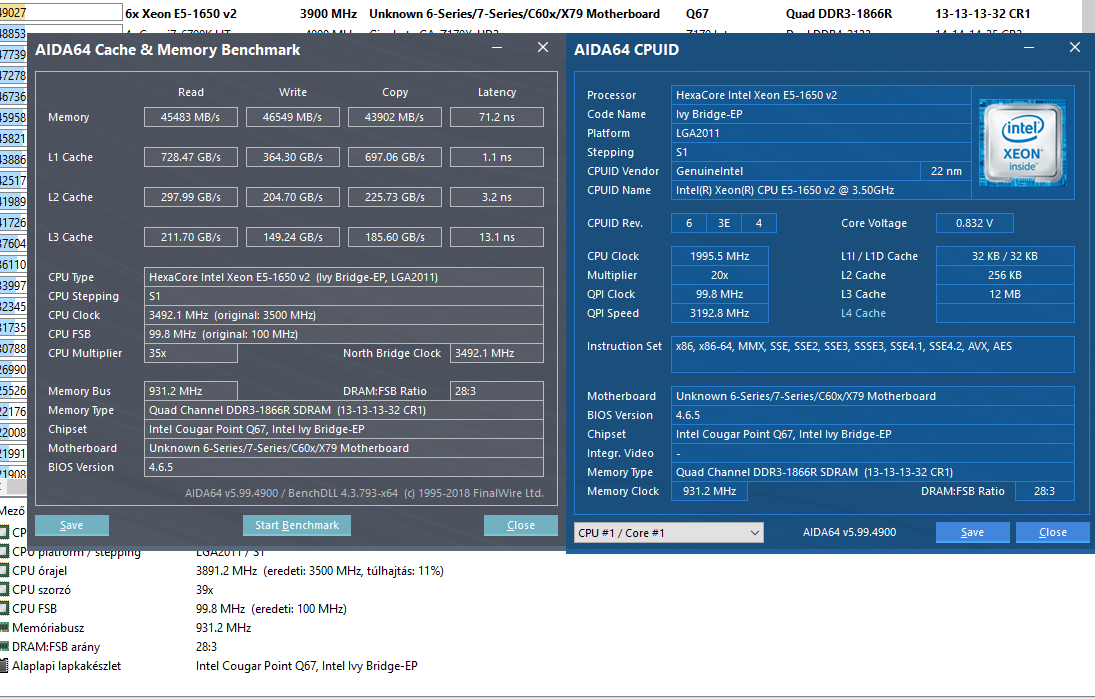Click the L2 Cache write value 204.70 GB/s
The image size is (1095, 699).
click(x=293, y=197)
